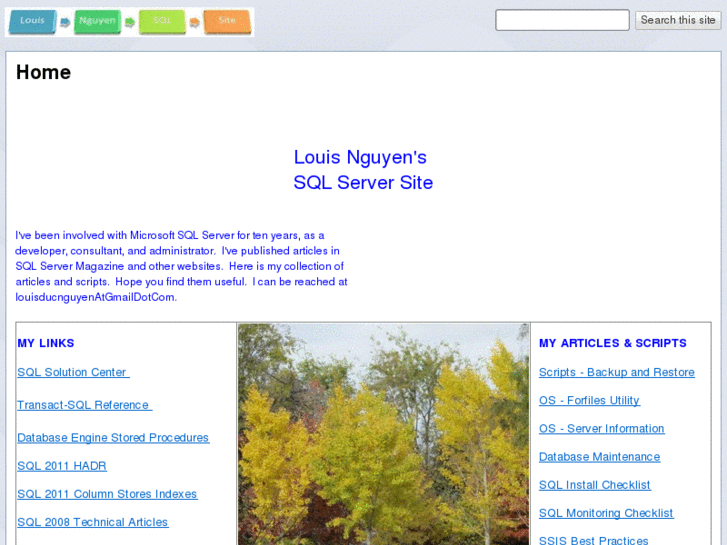Open Scripts - Backup and Restore link

click(x=617, y=372)
